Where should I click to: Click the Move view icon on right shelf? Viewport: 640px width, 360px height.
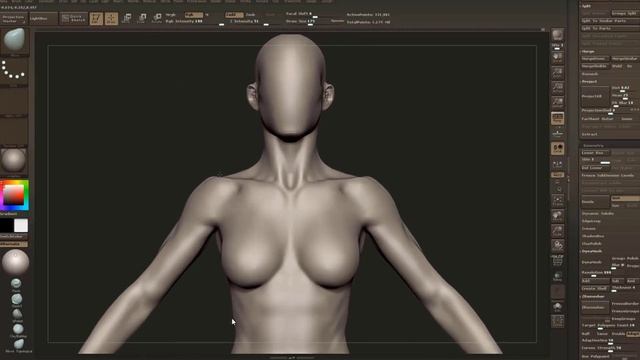click(558, 216)
